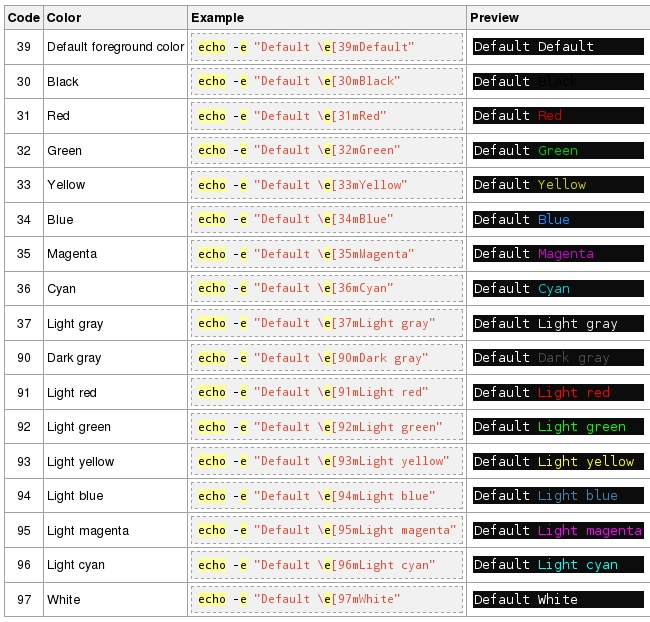This screenshot has height=622, width=650.
Task: Click the Example column header
Action: 327,17
